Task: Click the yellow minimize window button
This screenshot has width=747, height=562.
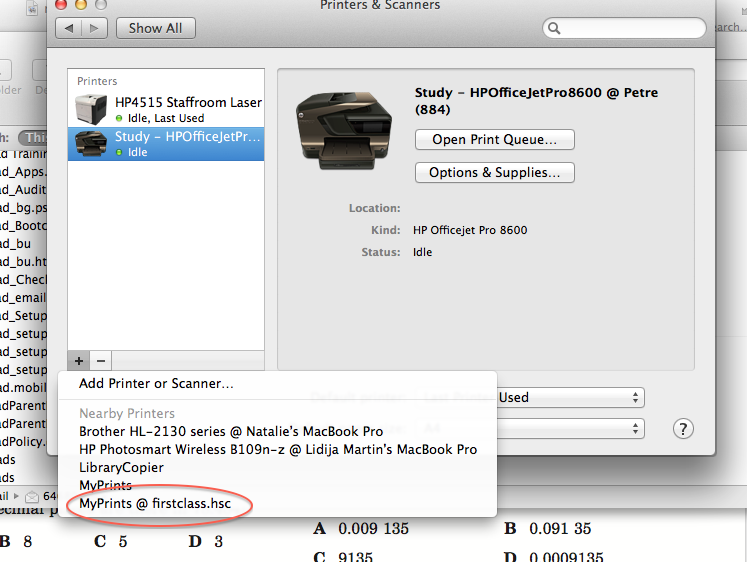Action: point(81,4)
